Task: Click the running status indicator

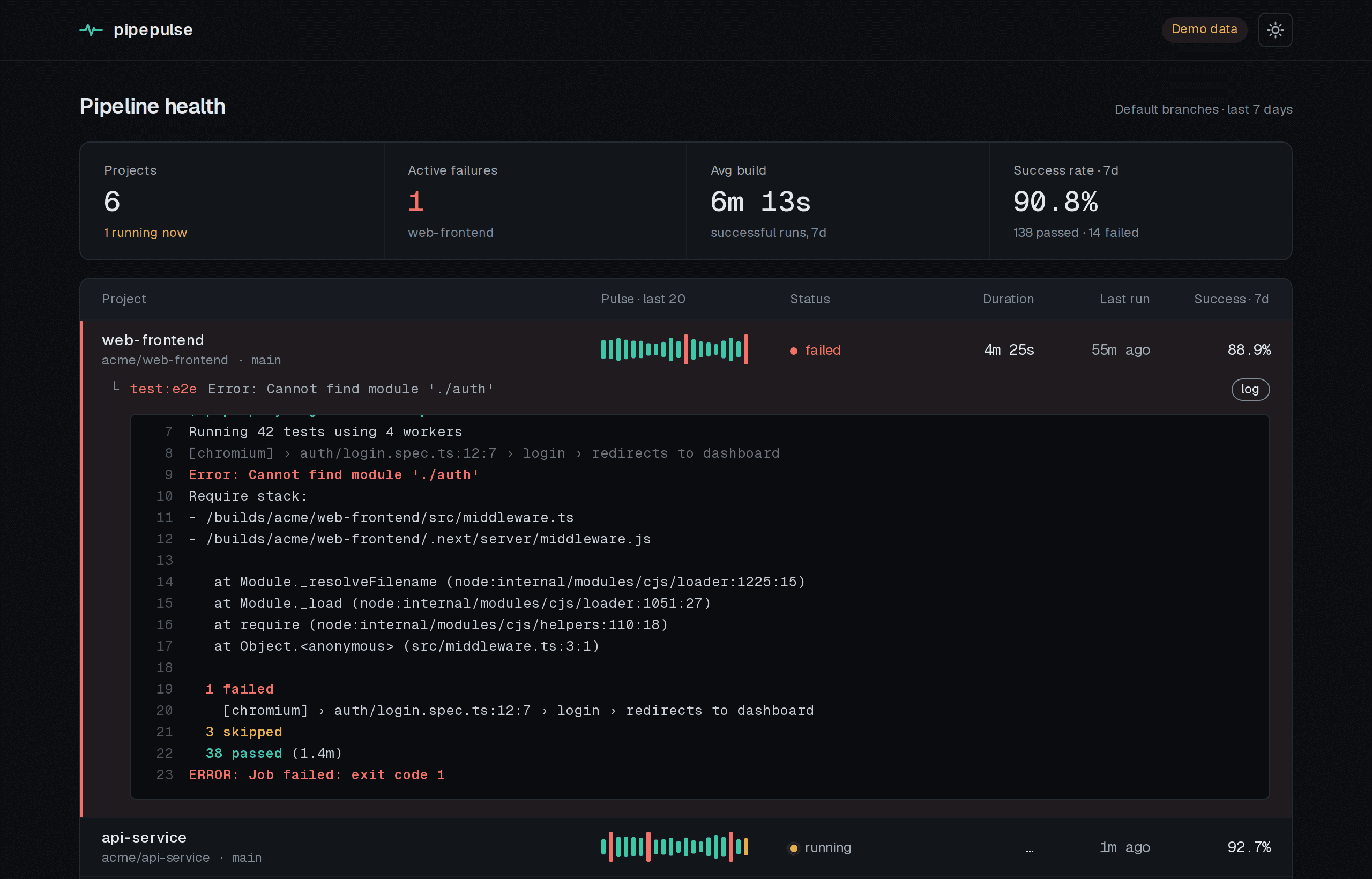Action: (819, 847)
